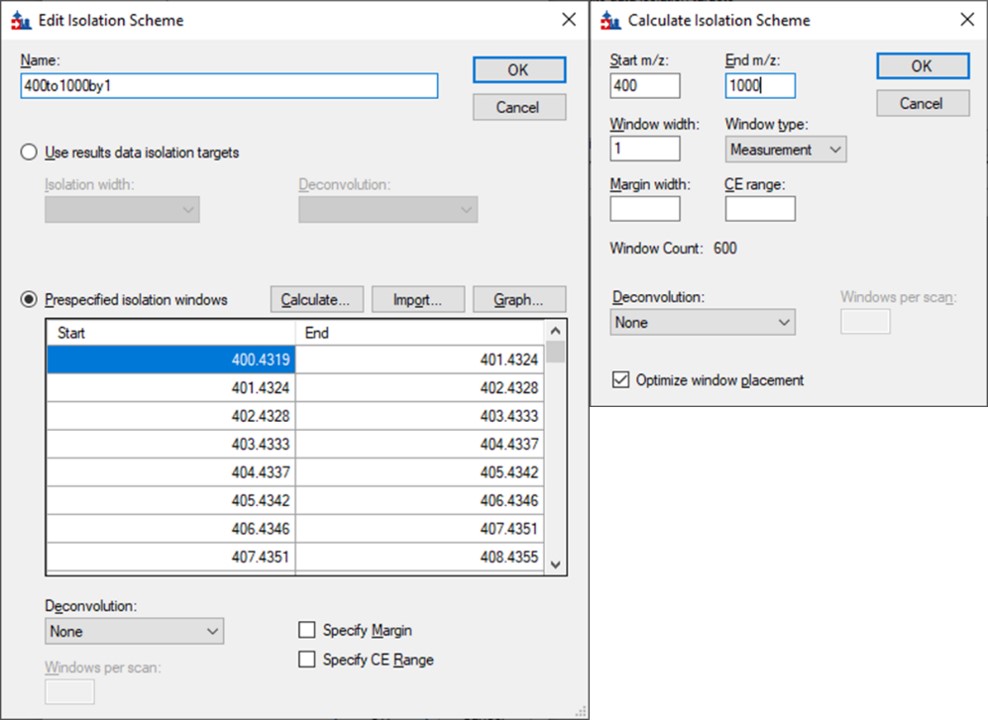Click scroll up arrow of isolation windows table
Viewport: 988px width, 720px height.
click(x=555, y=331)
